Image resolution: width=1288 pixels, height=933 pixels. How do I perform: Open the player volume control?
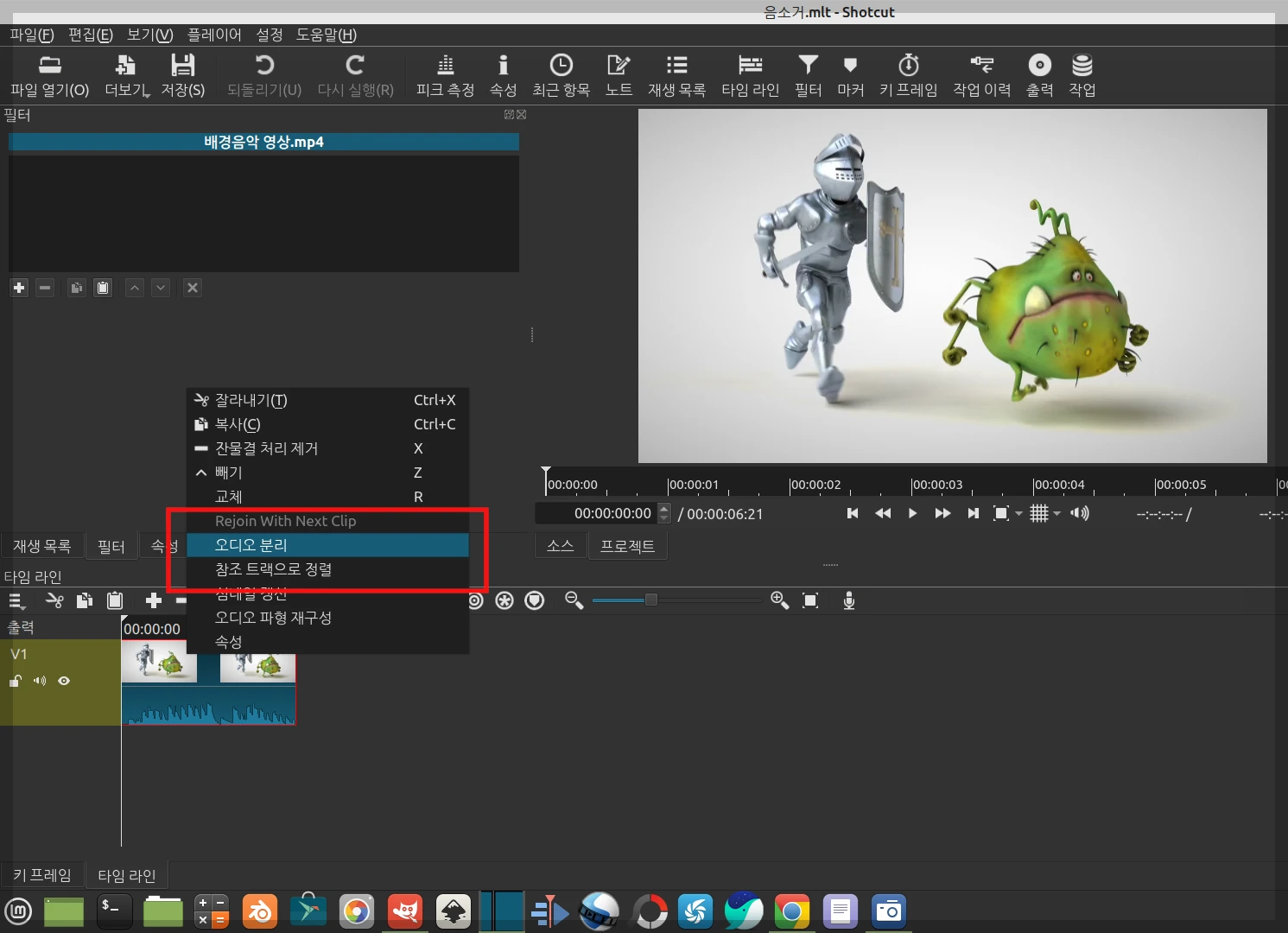pyautogui.click(x=1080, y=513)
